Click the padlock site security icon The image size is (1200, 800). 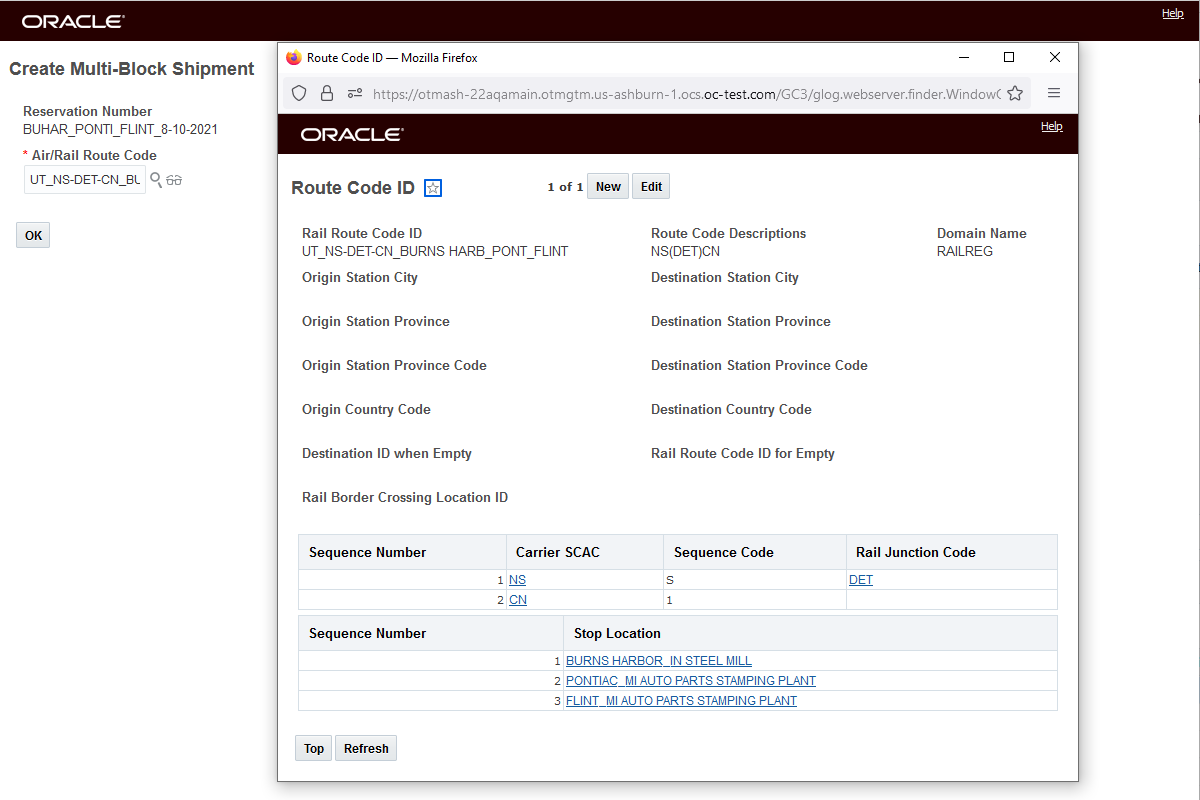tap(326, 93)
